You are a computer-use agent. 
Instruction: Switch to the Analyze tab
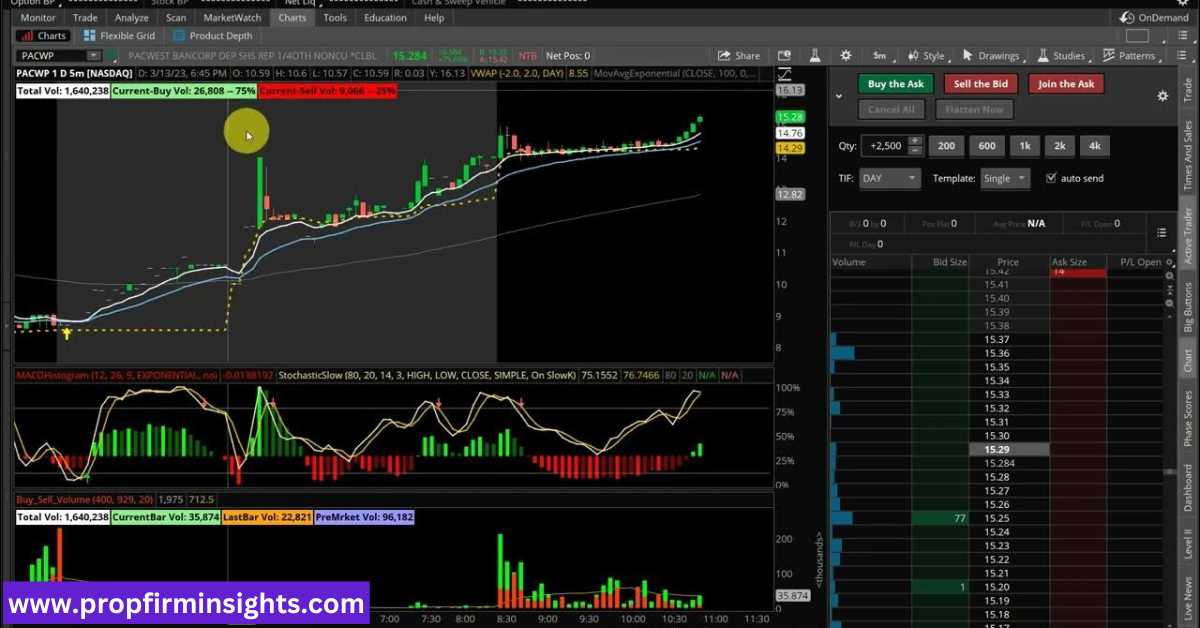(131, 18)
